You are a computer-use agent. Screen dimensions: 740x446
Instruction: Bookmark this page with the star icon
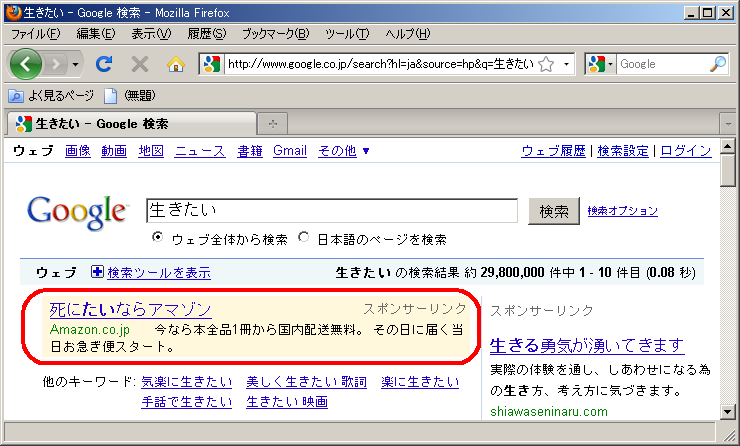[x=546, y=64]
